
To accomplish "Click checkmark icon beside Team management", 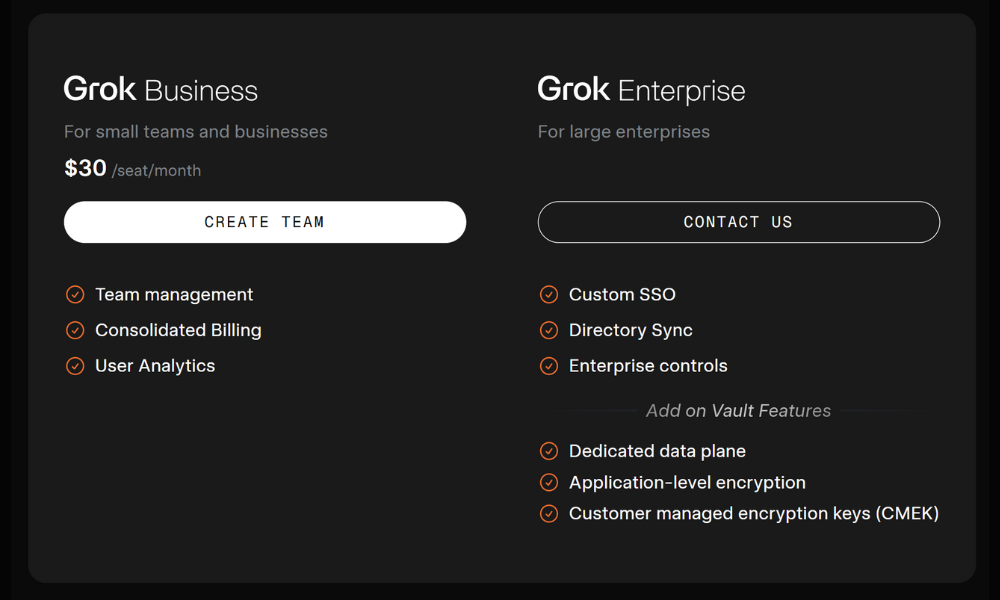I will 75,295.
